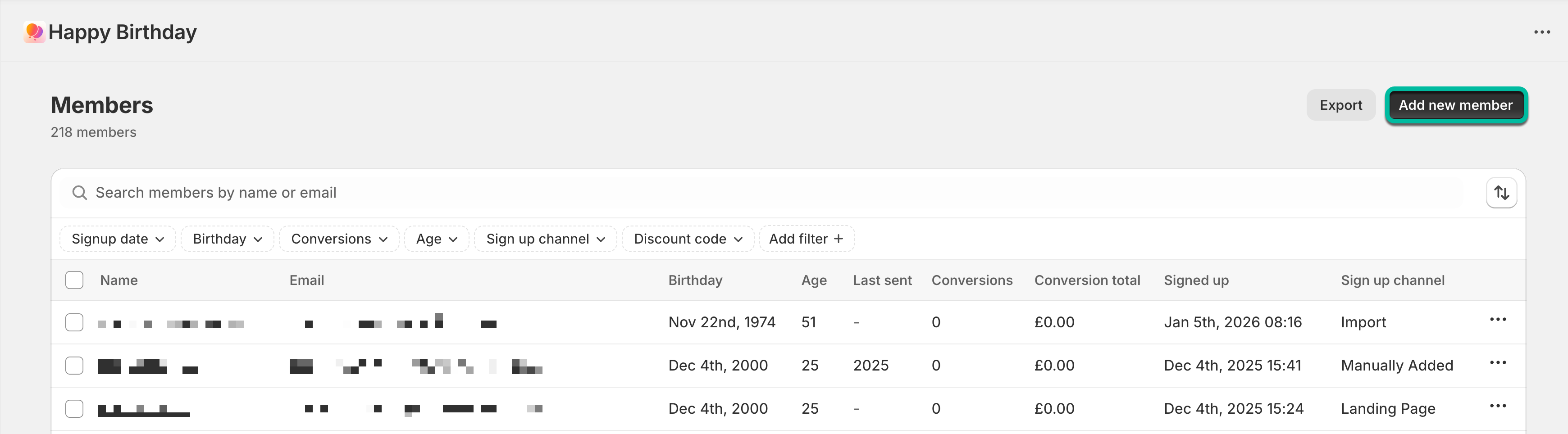Image resolution: width=1568 pixels, height=434 pixels.
Task: Click the search magnifier icon
Action: click(79, 193)
